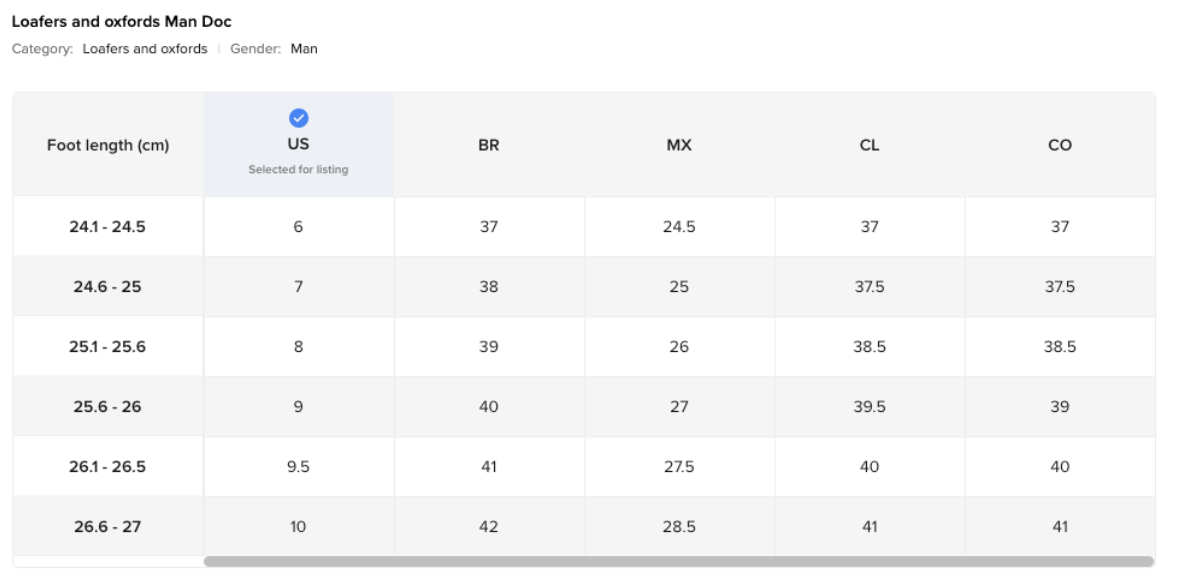Click the CL size 39.5 cell
The width and height of the screenshot is (1178, 588).
(x=869, y=406)
